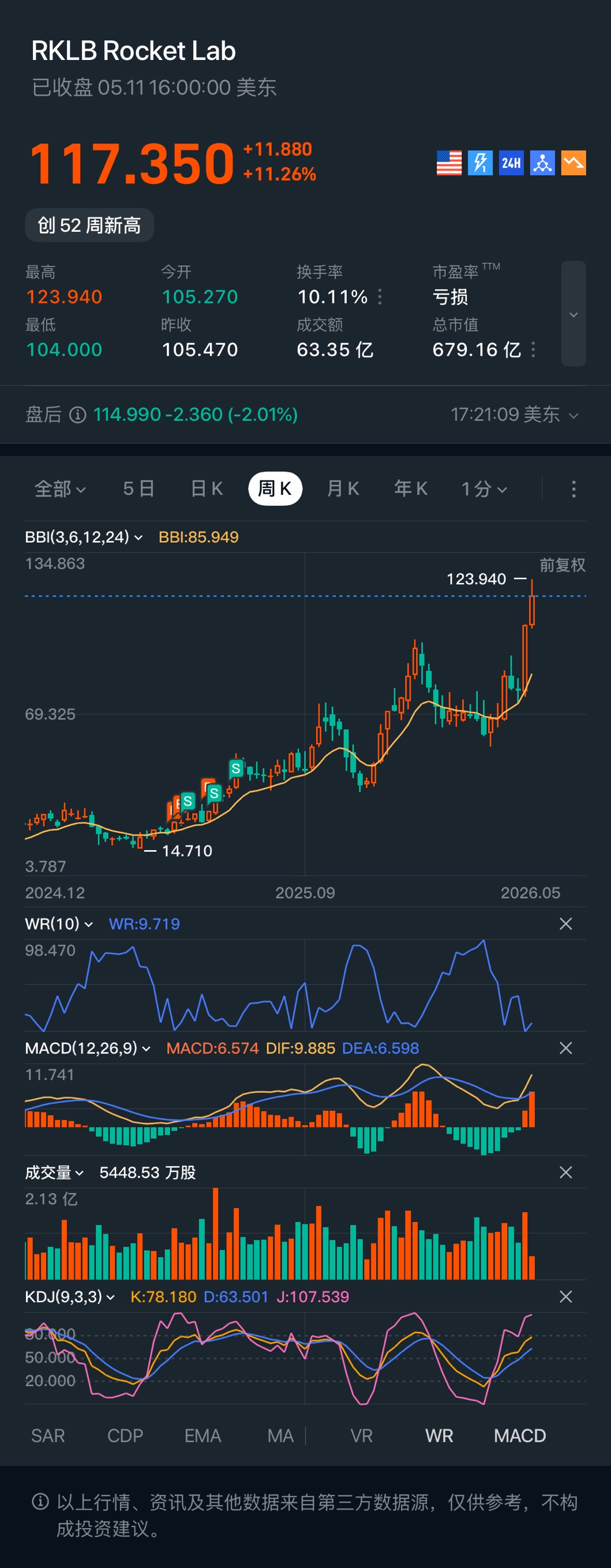Tap the WR:9.719 value
This screenshot has width=611, height=1568.
tap(144, 924)
